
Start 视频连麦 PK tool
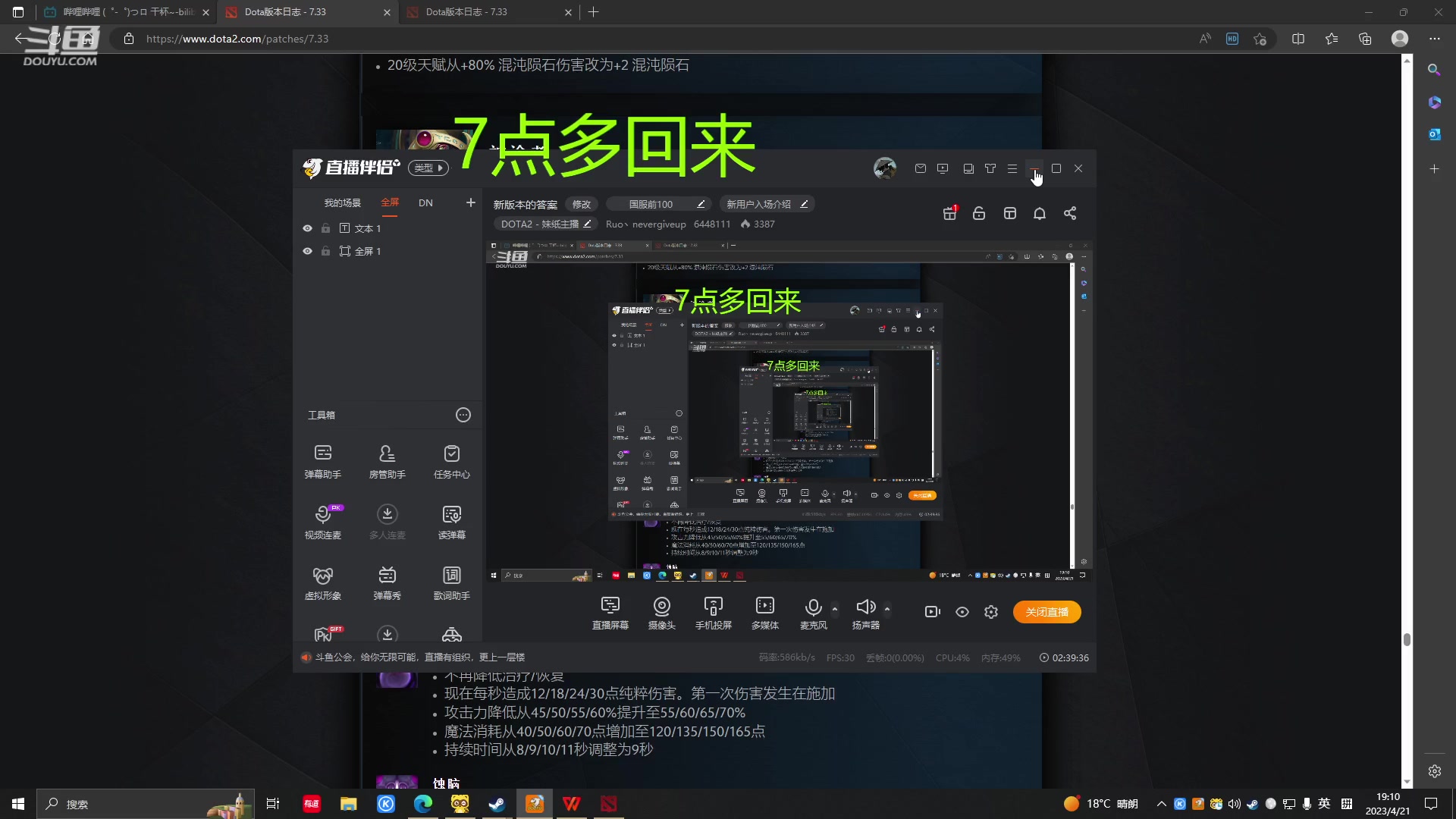[323, 522]
